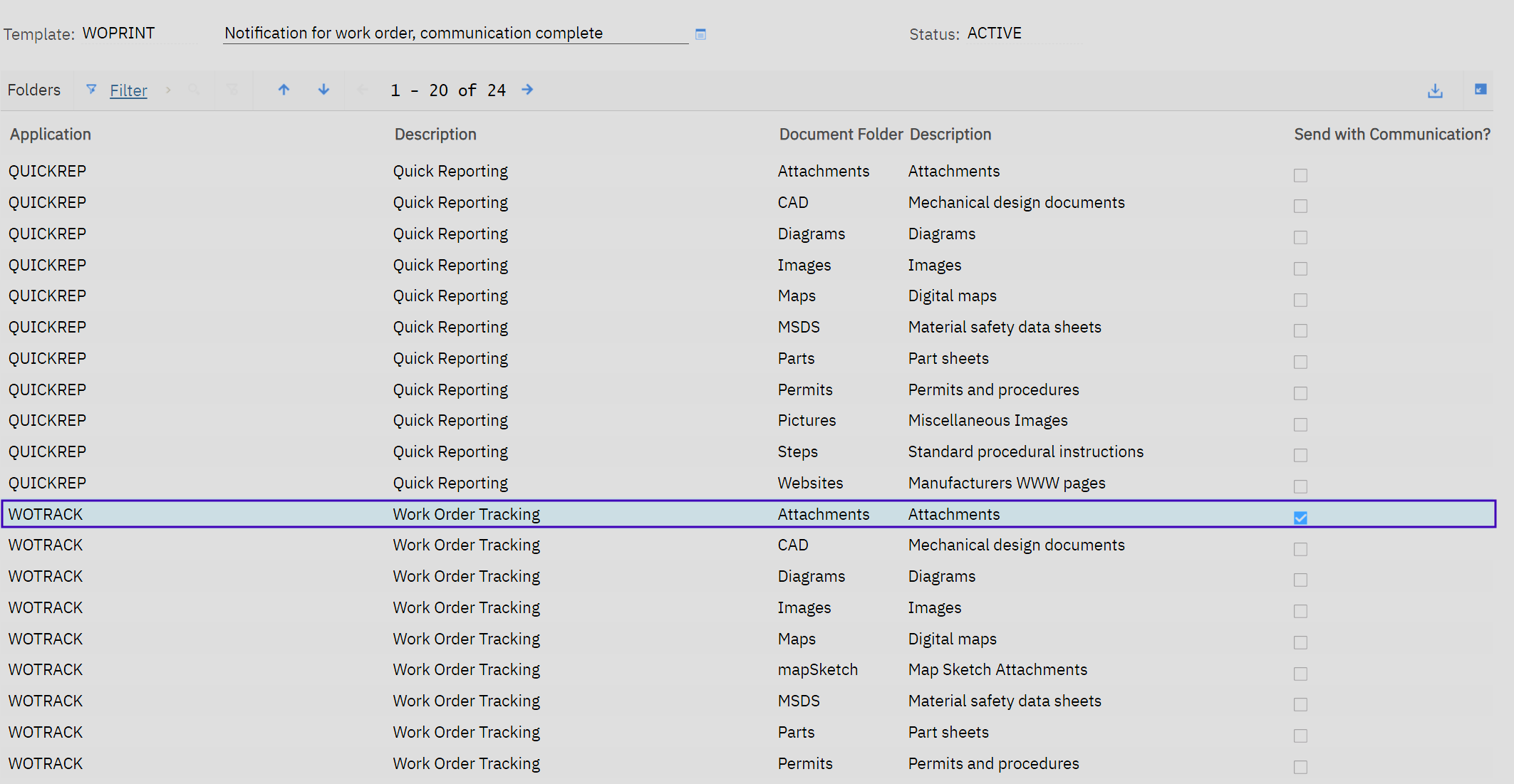This screenshot has width=1514, height=784.
Task: Click the template description text field
Action: (x=455, y=33)
